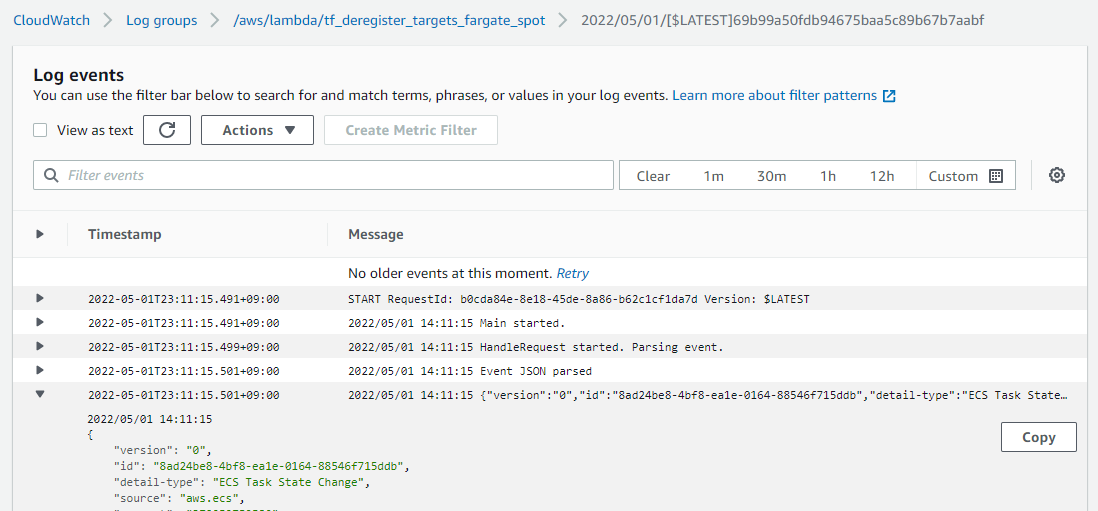Select the 1m time range

pyautogui.click(x=714, y=176)
